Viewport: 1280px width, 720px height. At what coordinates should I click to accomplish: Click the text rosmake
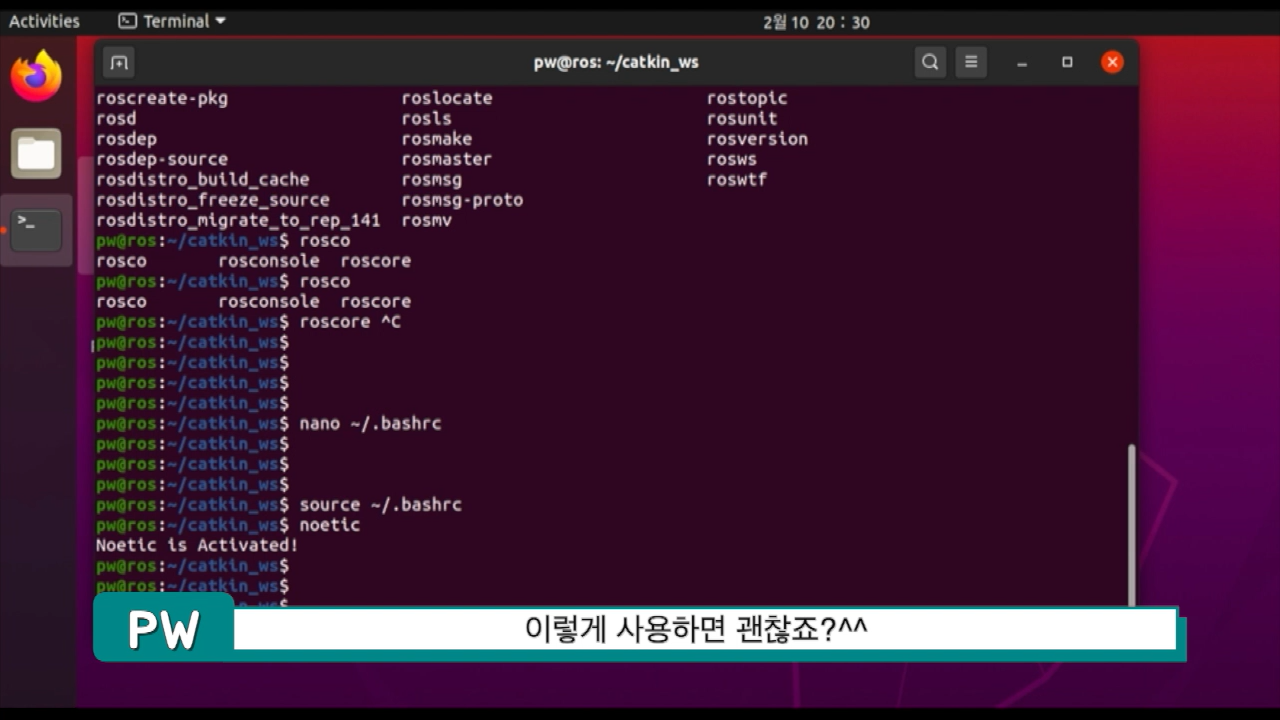click(x=437, y=139)
